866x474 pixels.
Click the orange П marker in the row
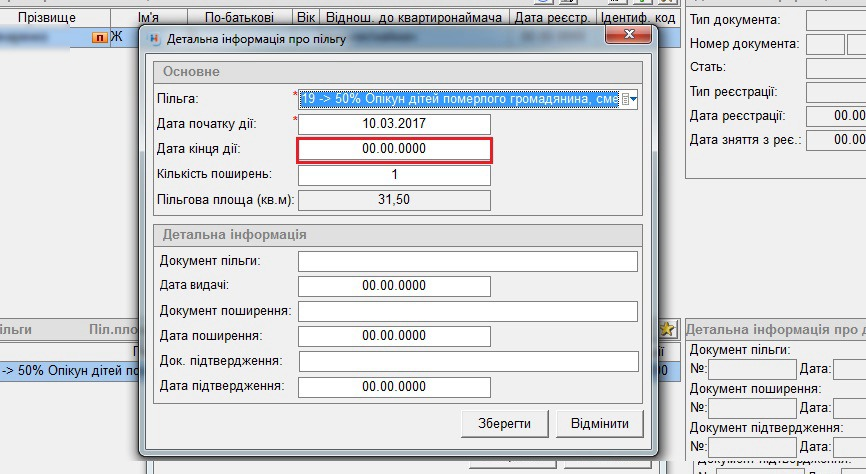pos(98,37)
